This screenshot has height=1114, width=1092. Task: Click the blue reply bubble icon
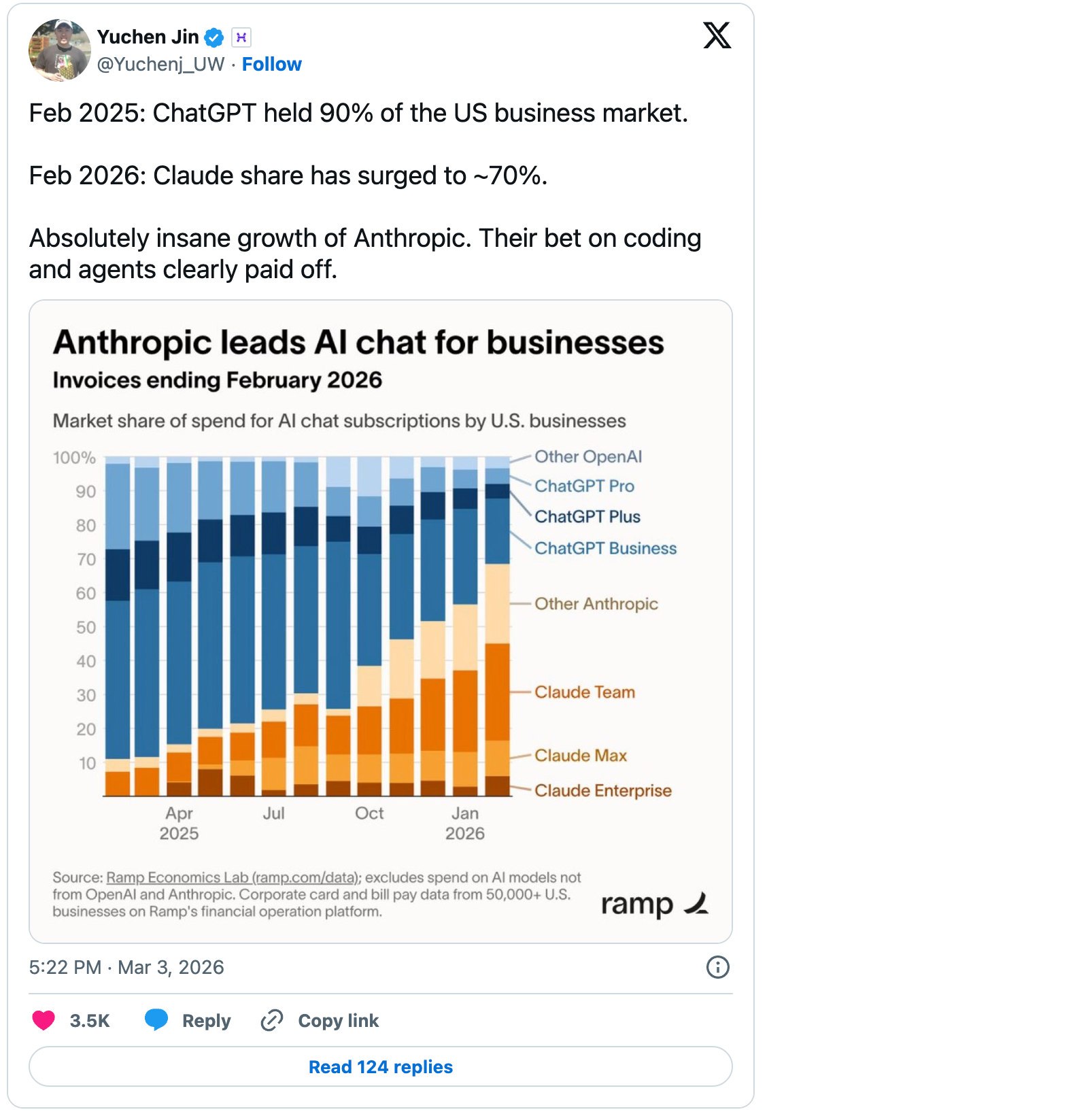[x=156, y=1020]
